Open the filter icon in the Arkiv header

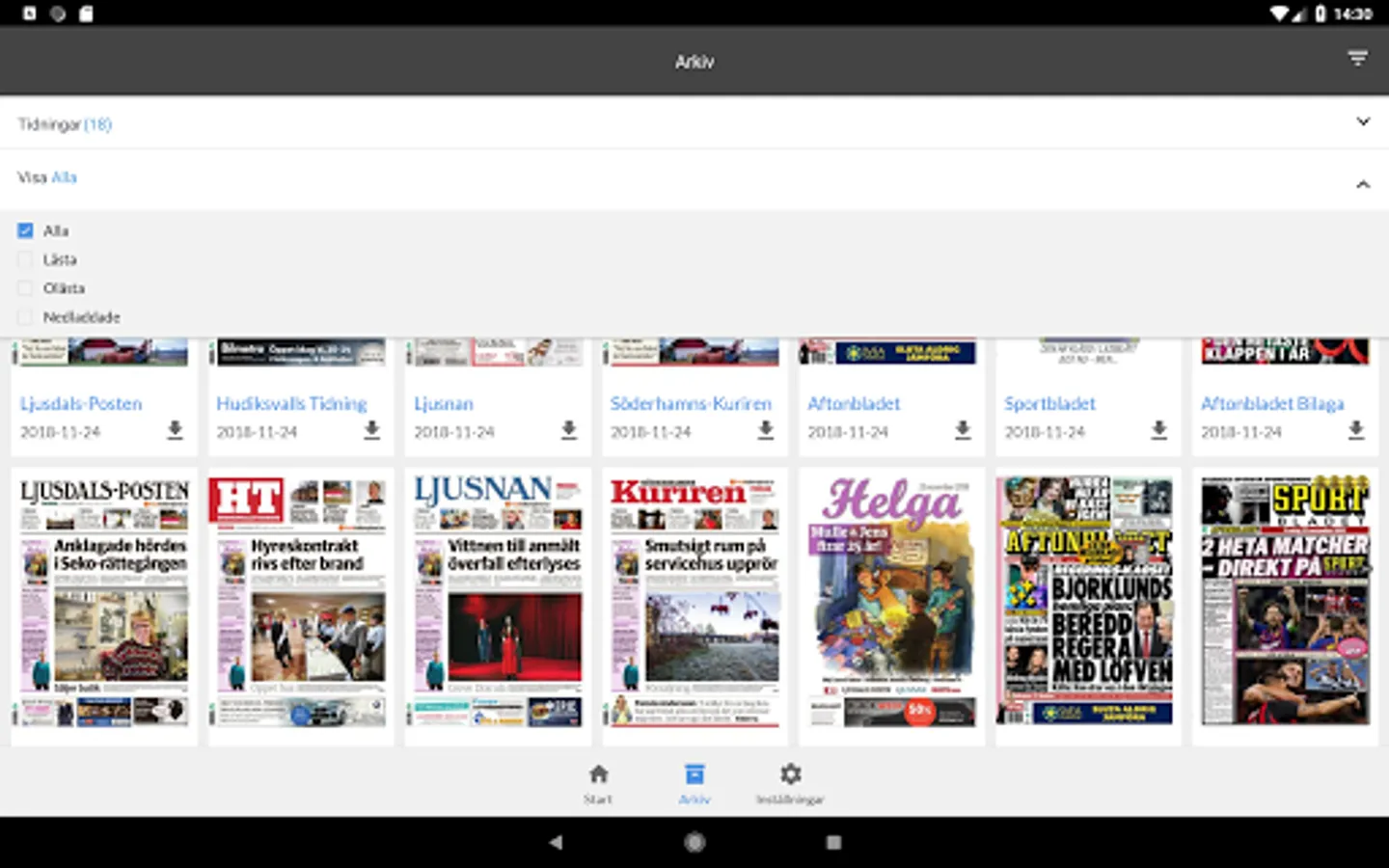[1357, 59]
